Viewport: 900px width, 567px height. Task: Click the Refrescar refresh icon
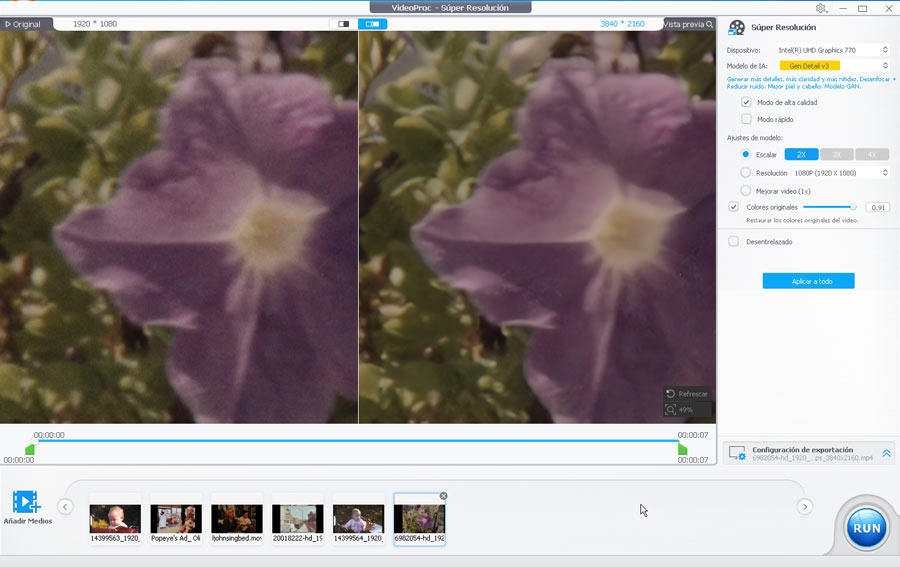pos(670,394)
